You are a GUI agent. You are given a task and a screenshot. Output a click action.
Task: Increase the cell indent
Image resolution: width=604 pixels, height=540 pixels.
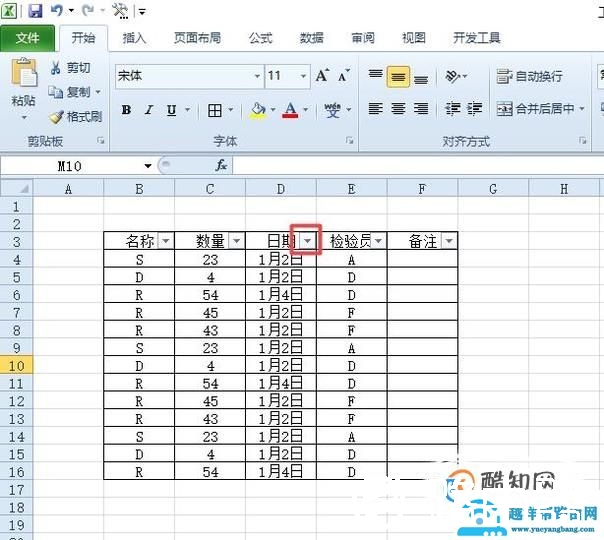coord(475,109)
